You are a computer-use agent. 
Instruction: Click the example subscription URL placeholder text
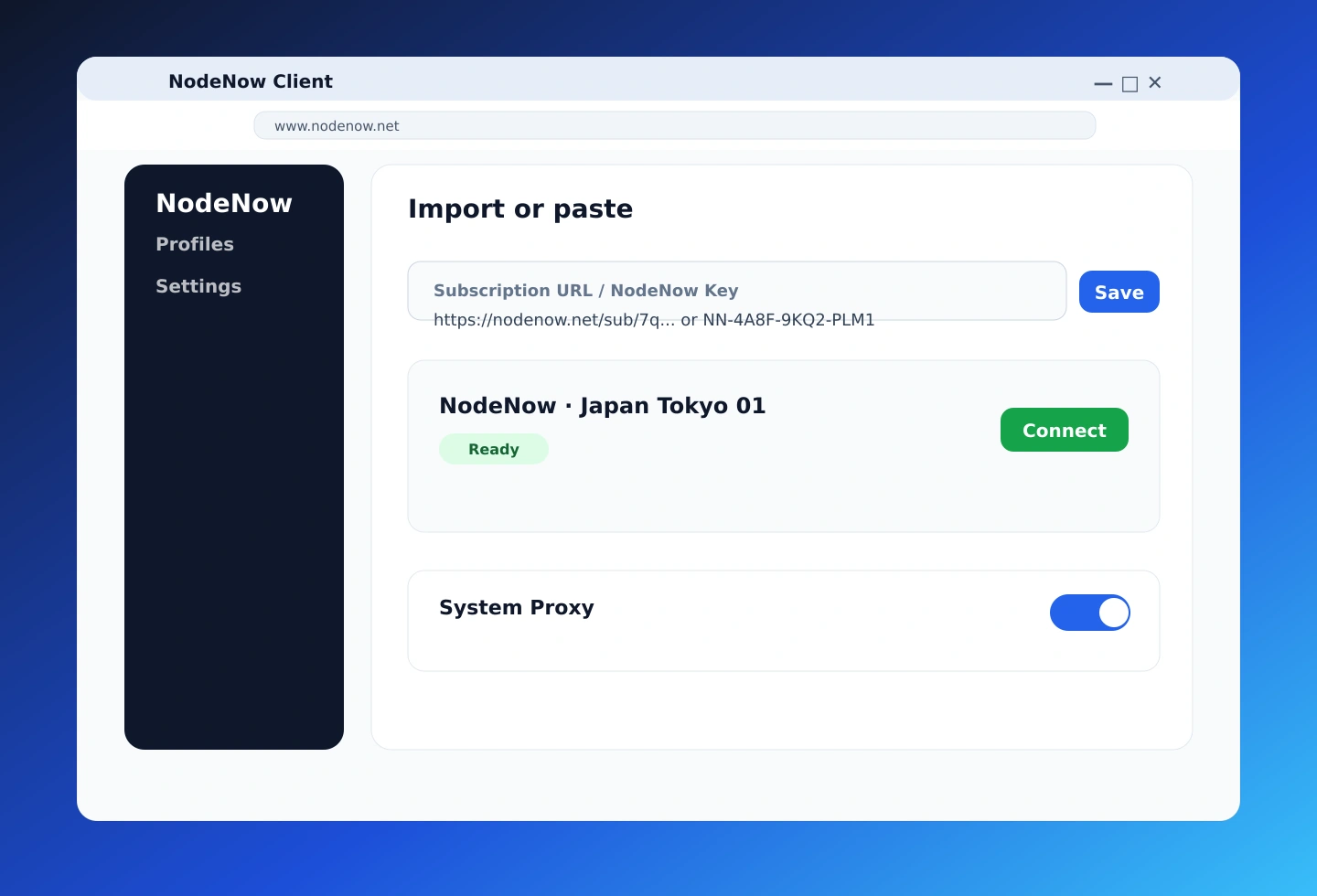(x=653, y=320)
